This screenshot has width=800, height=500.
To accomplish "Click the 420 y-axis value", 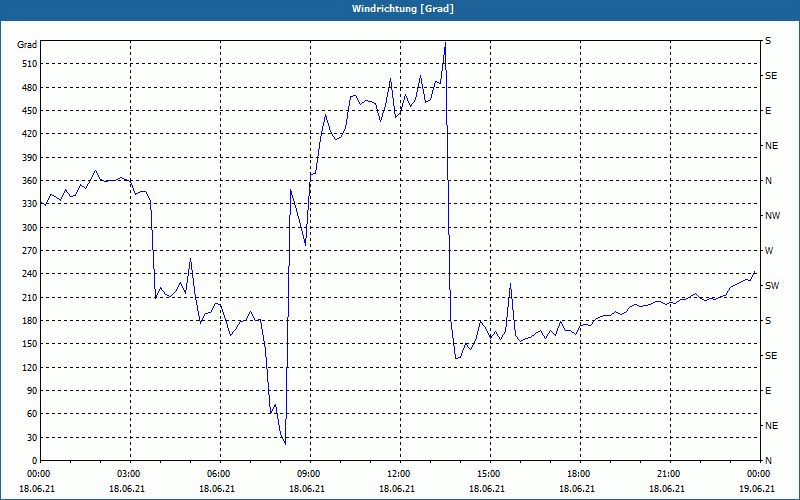I will tap(30, 134).
